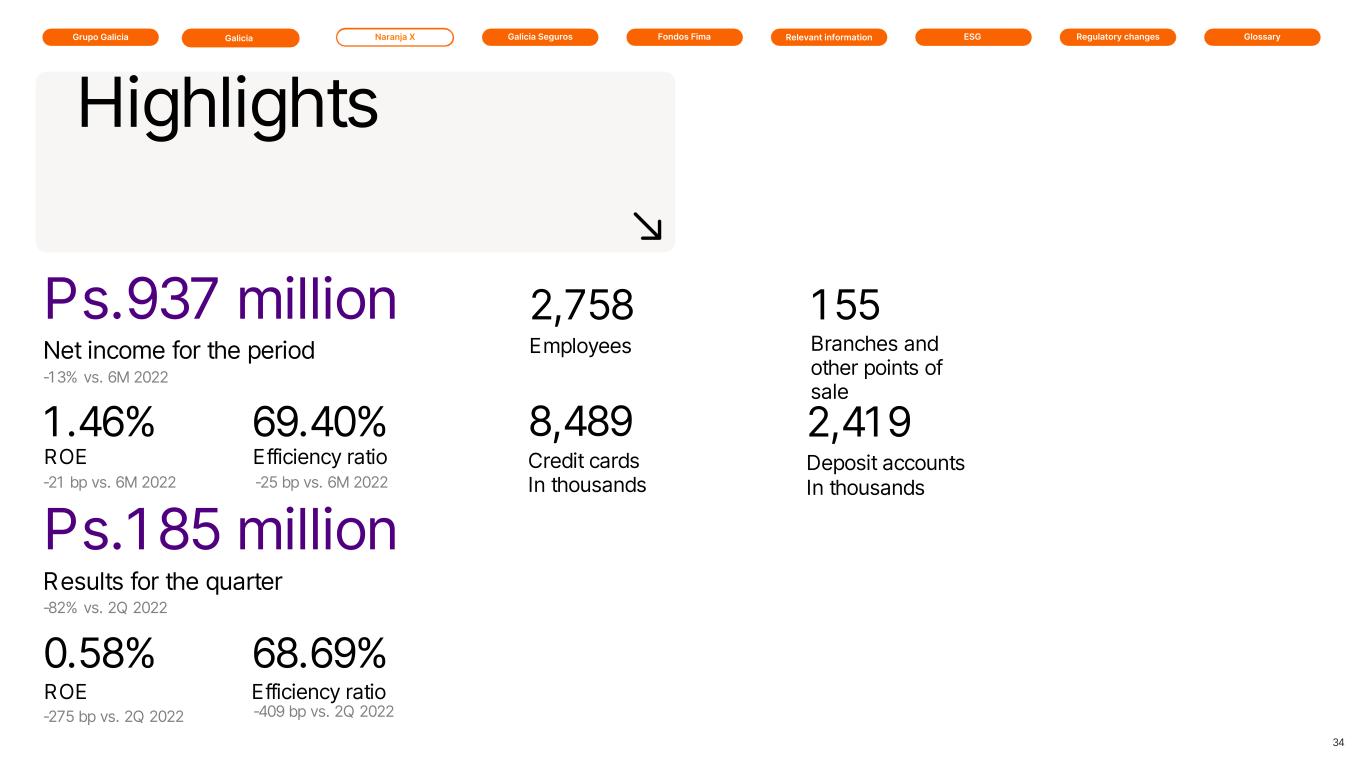Switch to the Galicia section tab
Screen dimensions: 1365x768
tap(240, 38)
